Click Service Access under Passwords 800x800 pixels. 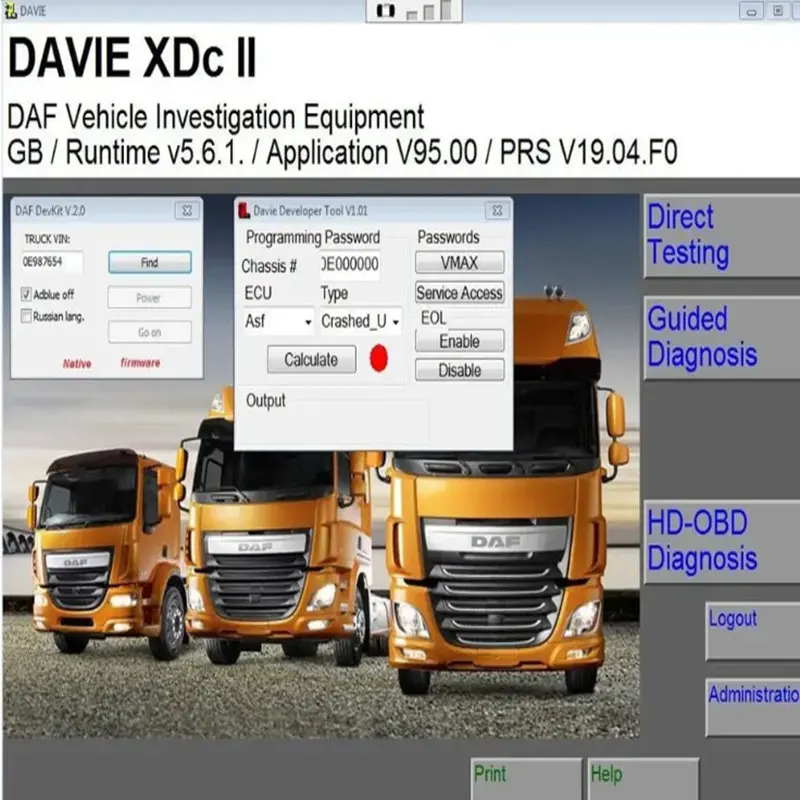click(x=458, y=293)
